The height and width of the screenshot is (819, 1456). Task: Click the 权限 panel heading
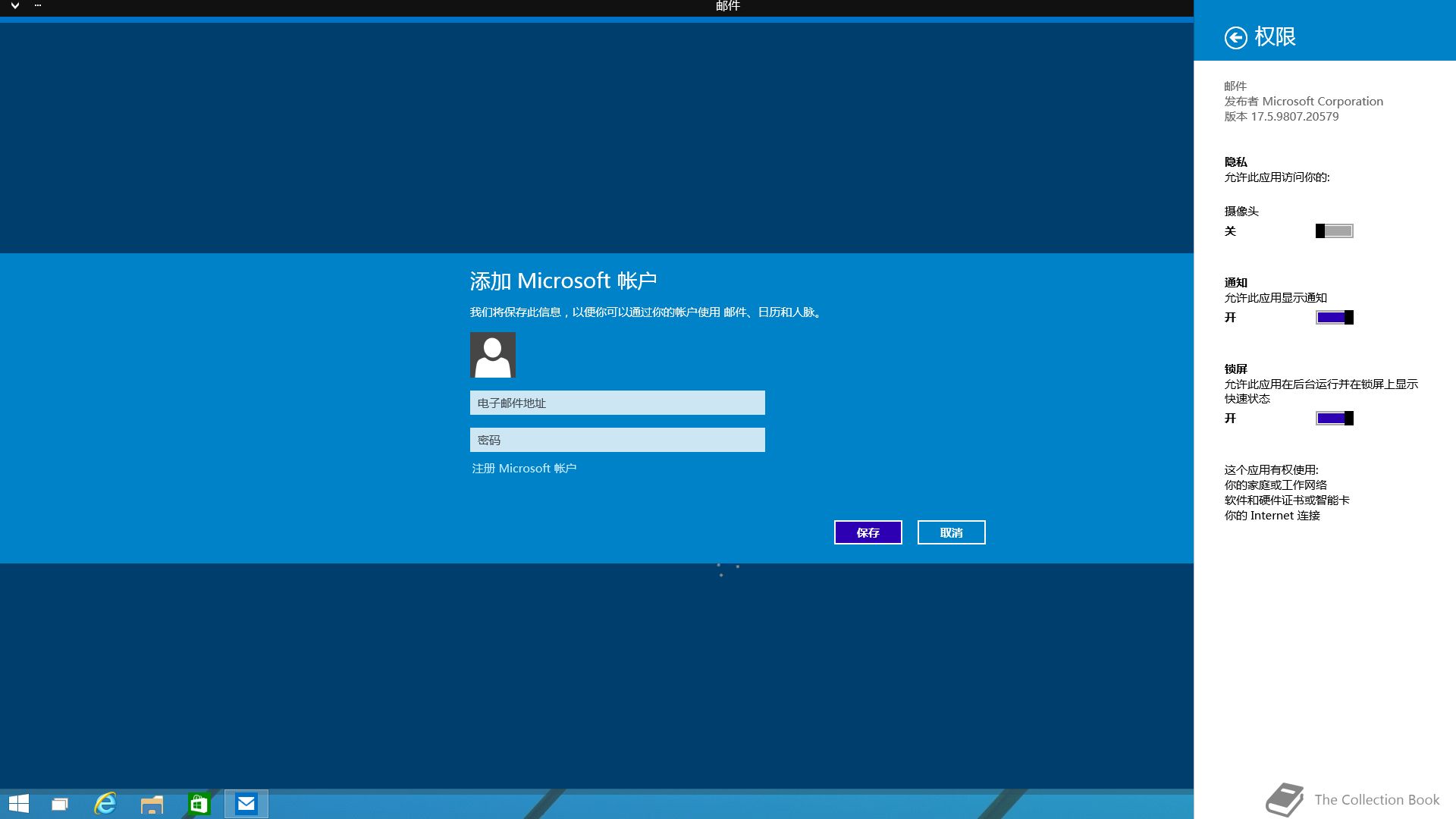coord(1275,36)
